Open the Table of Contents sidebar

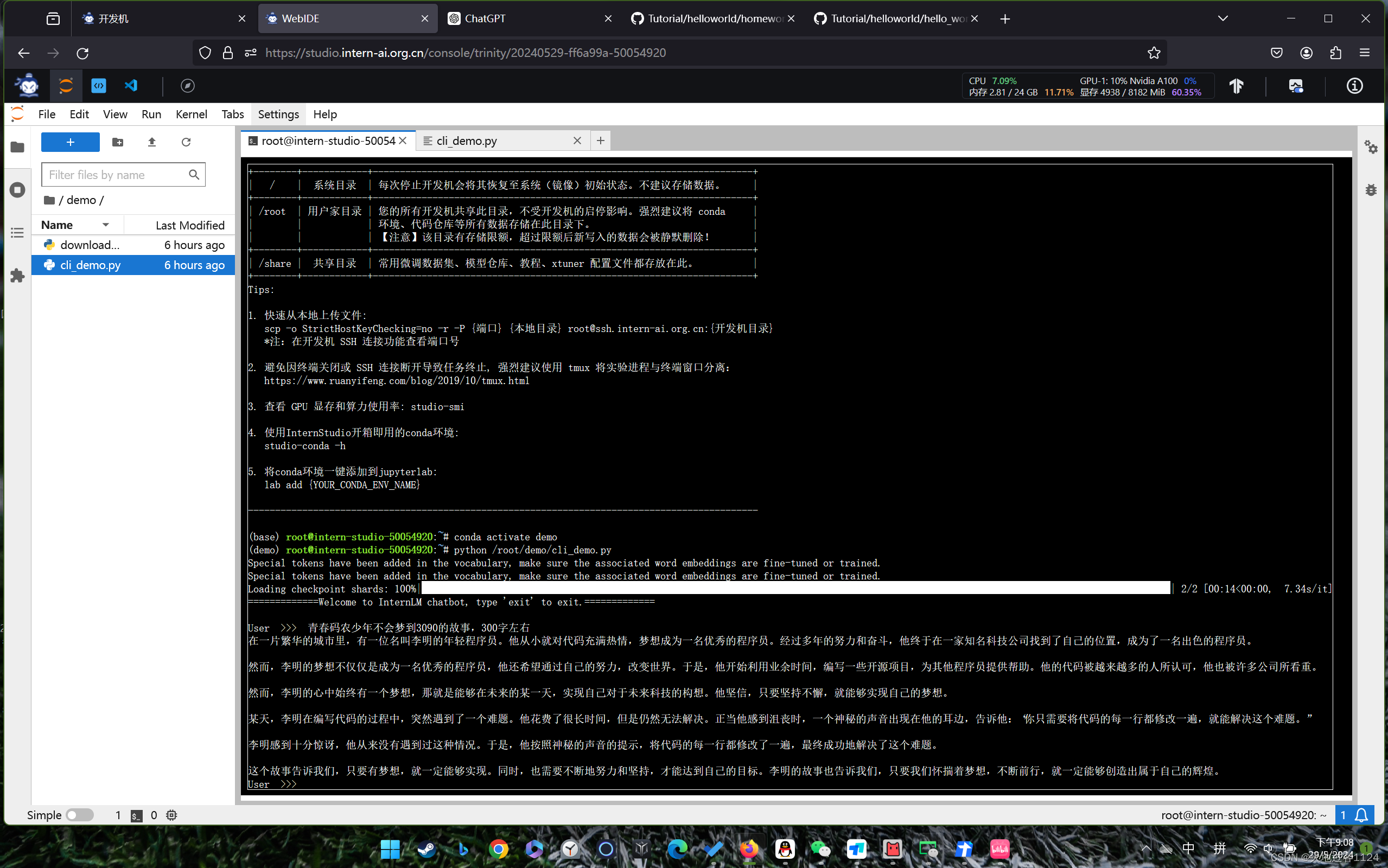coord(17,233)
